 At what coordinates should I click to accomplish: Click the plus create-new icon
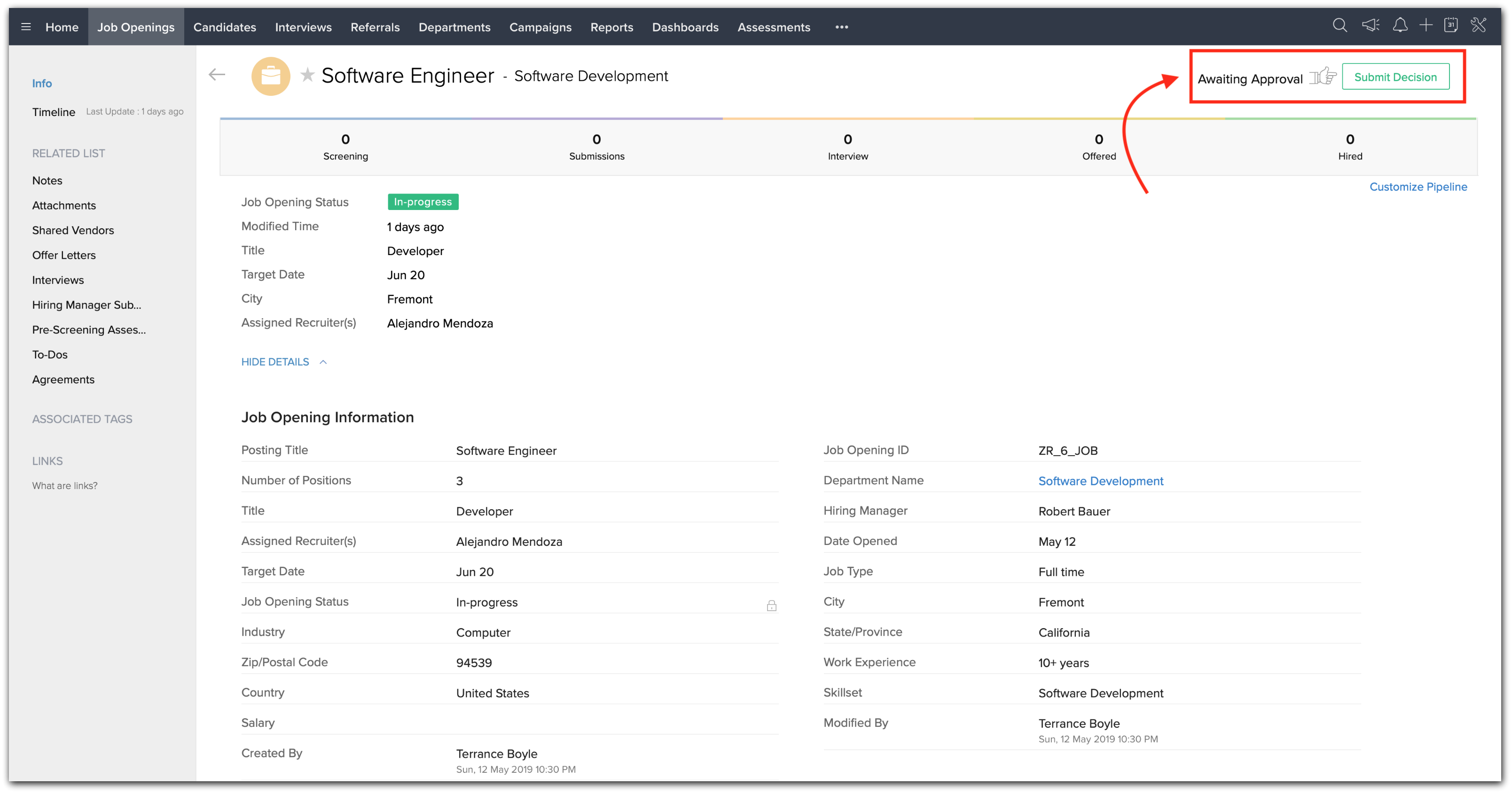click(x=1426, y=26)
